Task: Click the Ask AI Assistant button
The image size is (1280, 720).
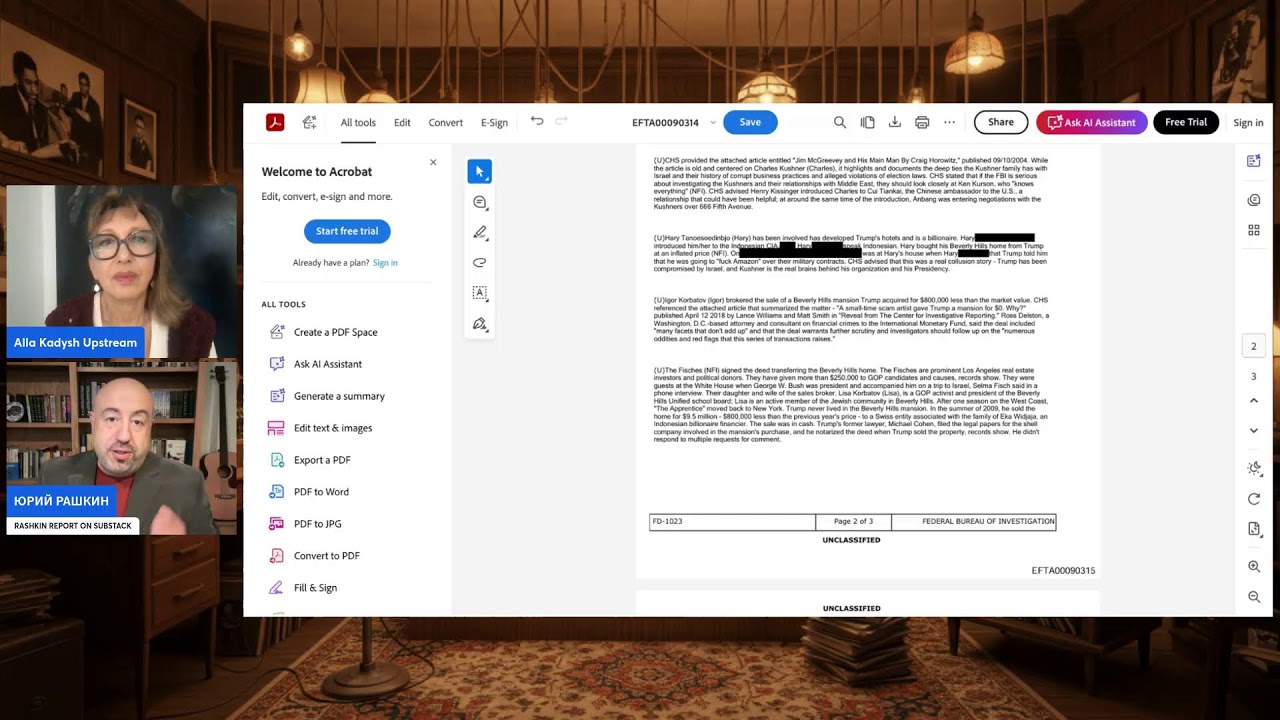Action: (x=1091, y=122)
